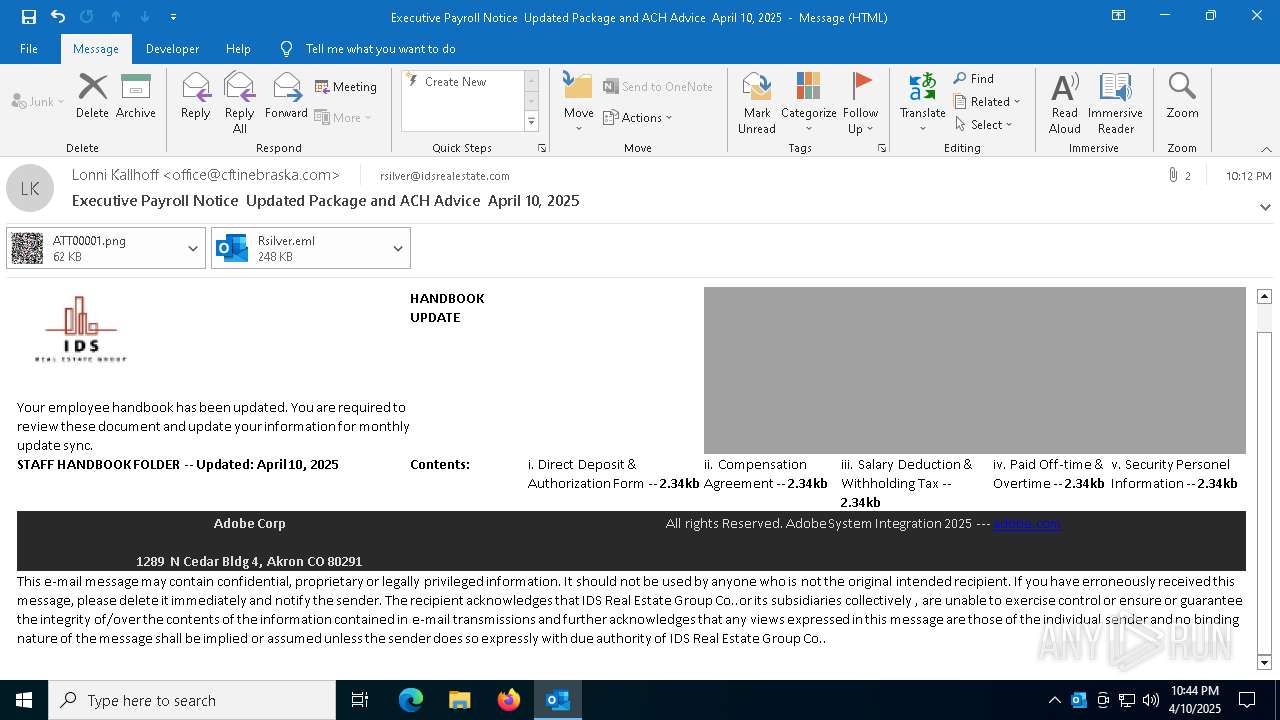1280x720 pixels.
Task: Start Read Aloud
Action: (1065, 102)
